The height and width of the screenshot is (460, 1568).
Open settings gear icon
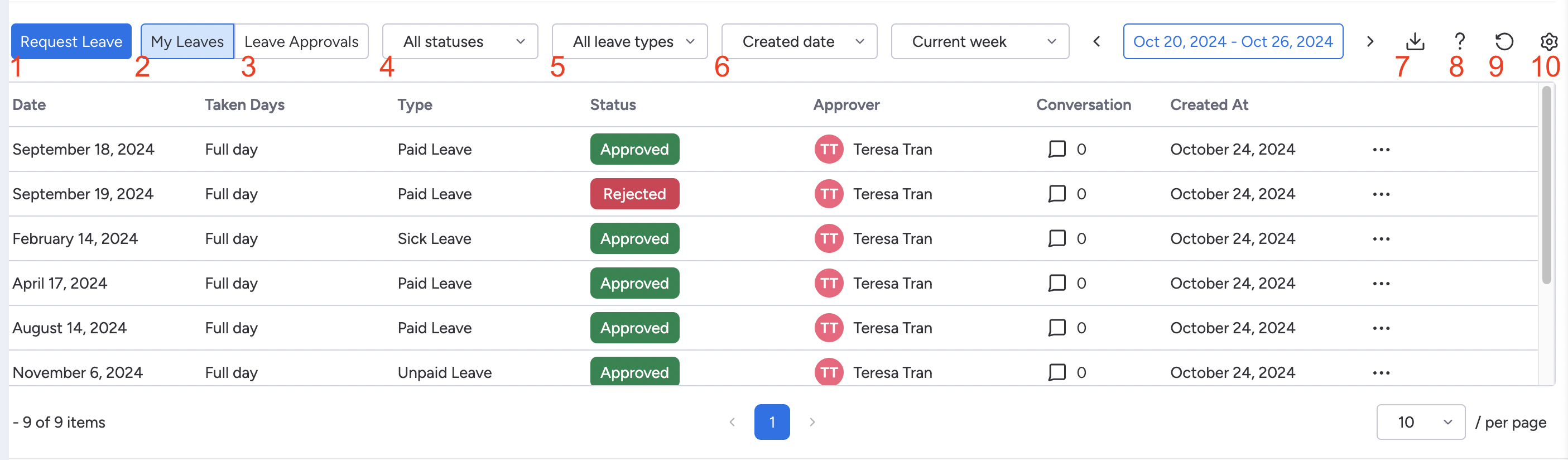[x=1548, y=41]
